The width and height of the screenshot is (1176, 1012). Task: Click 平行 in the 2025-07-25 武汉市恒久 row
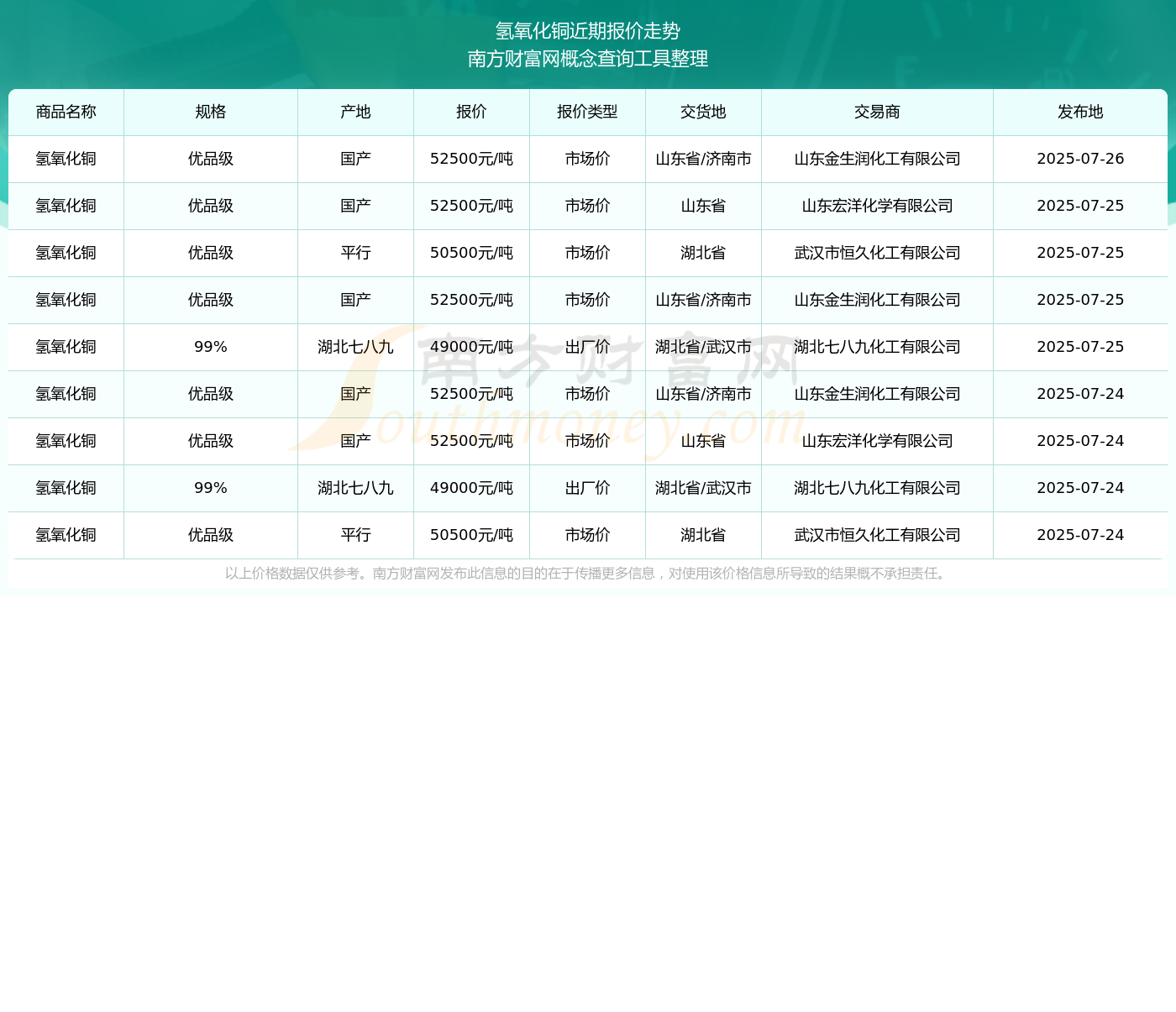(x=356, y=253)
